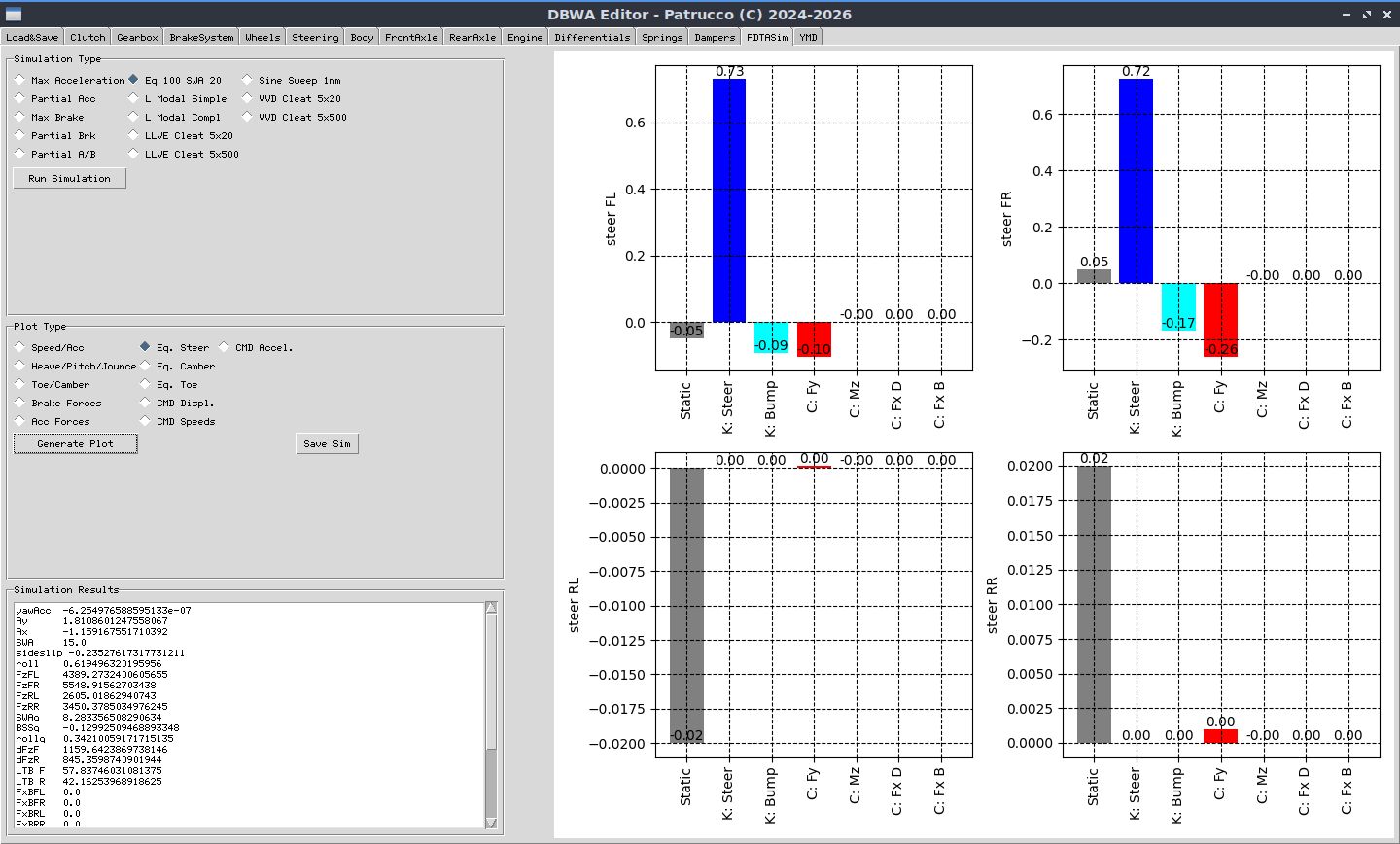Select Eq. Toe plot type
The width and height of the screenshot is (1400, 844).
coord(169,384)
